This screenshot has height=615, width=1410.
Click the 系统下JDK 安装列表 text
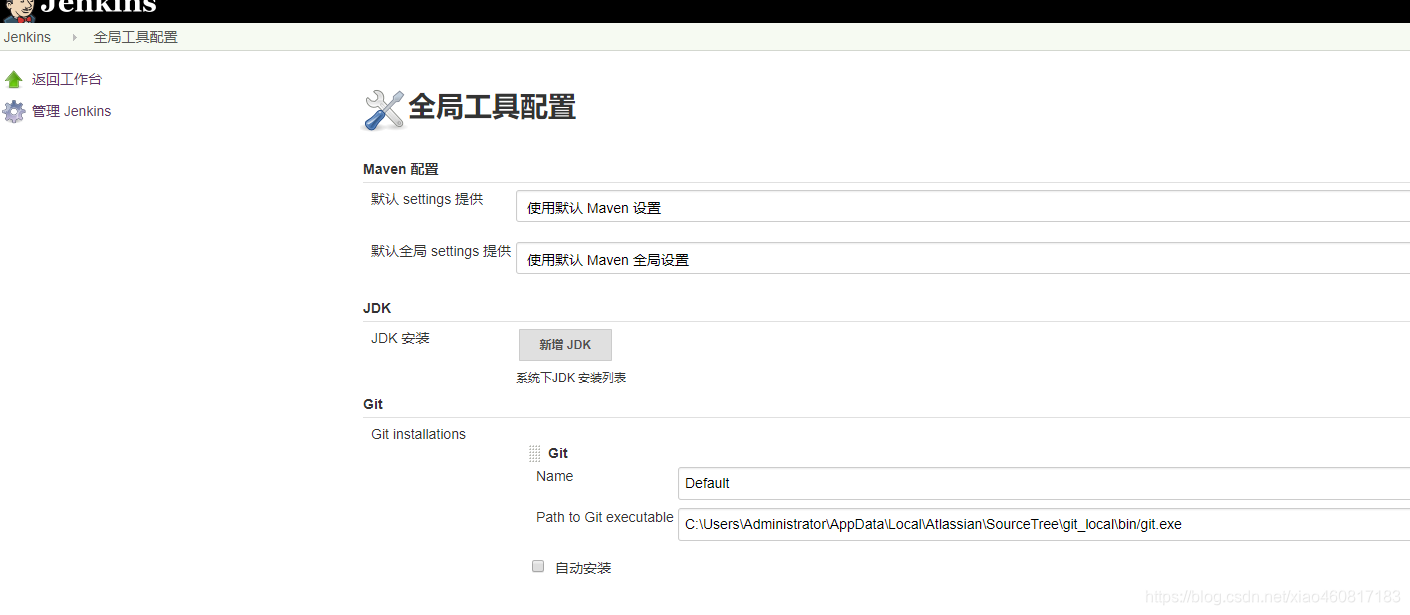pos(571,378)
